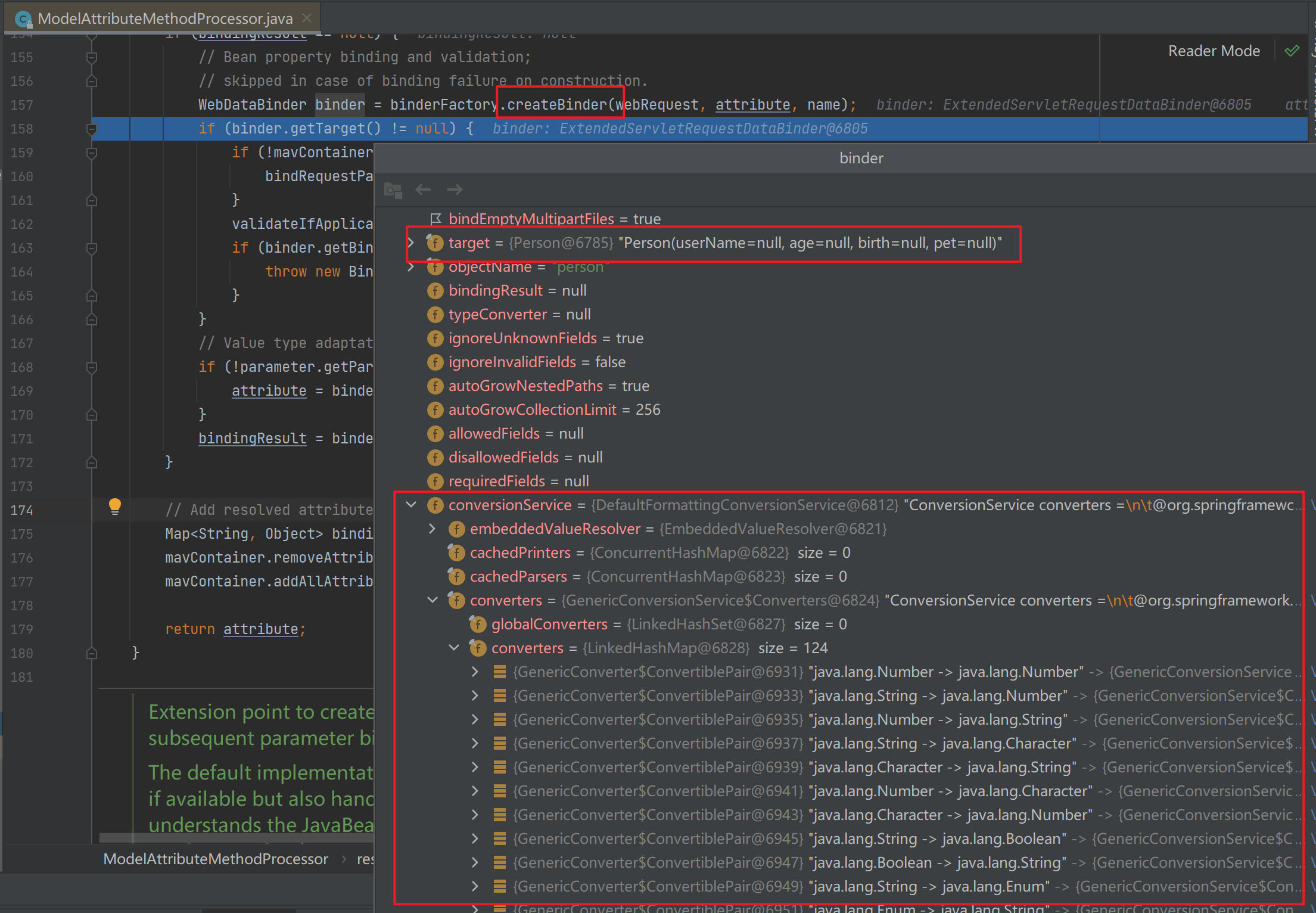The height and width of the screenshot is (913, 1316).
Task: Click ModelAttributeMethodProcessor breadcrumb
Action: coord(216,859)
